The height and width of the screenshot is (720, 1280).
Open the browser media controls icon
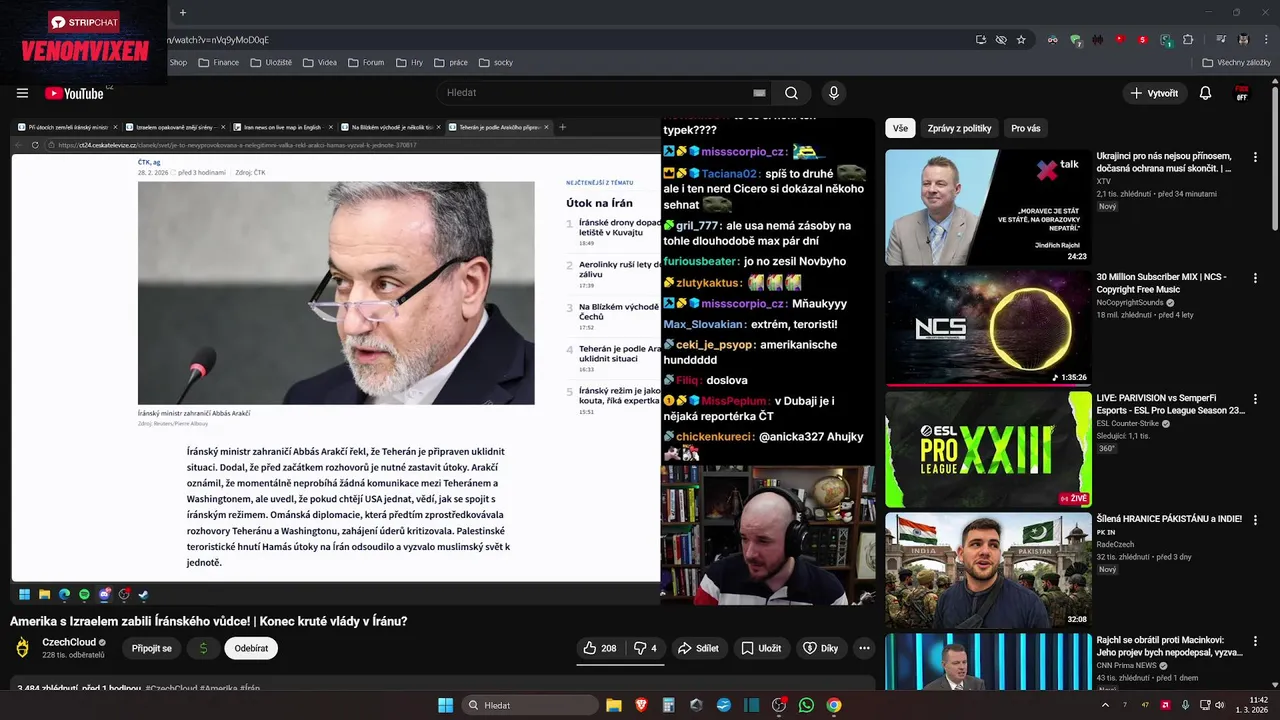point(1221,40)
